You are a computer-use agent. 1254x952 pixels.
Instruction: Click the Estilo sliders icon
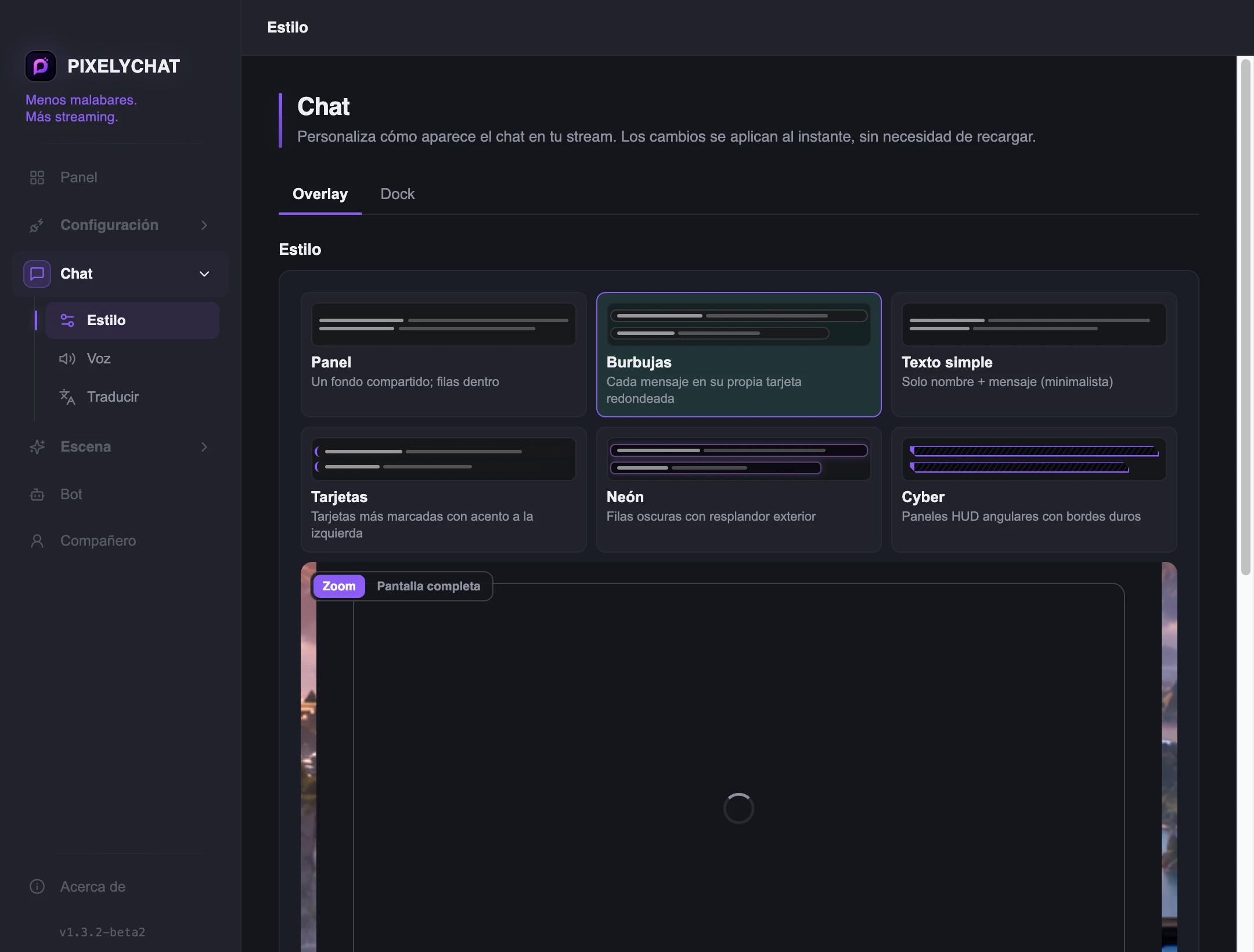(x=67, y=320)
